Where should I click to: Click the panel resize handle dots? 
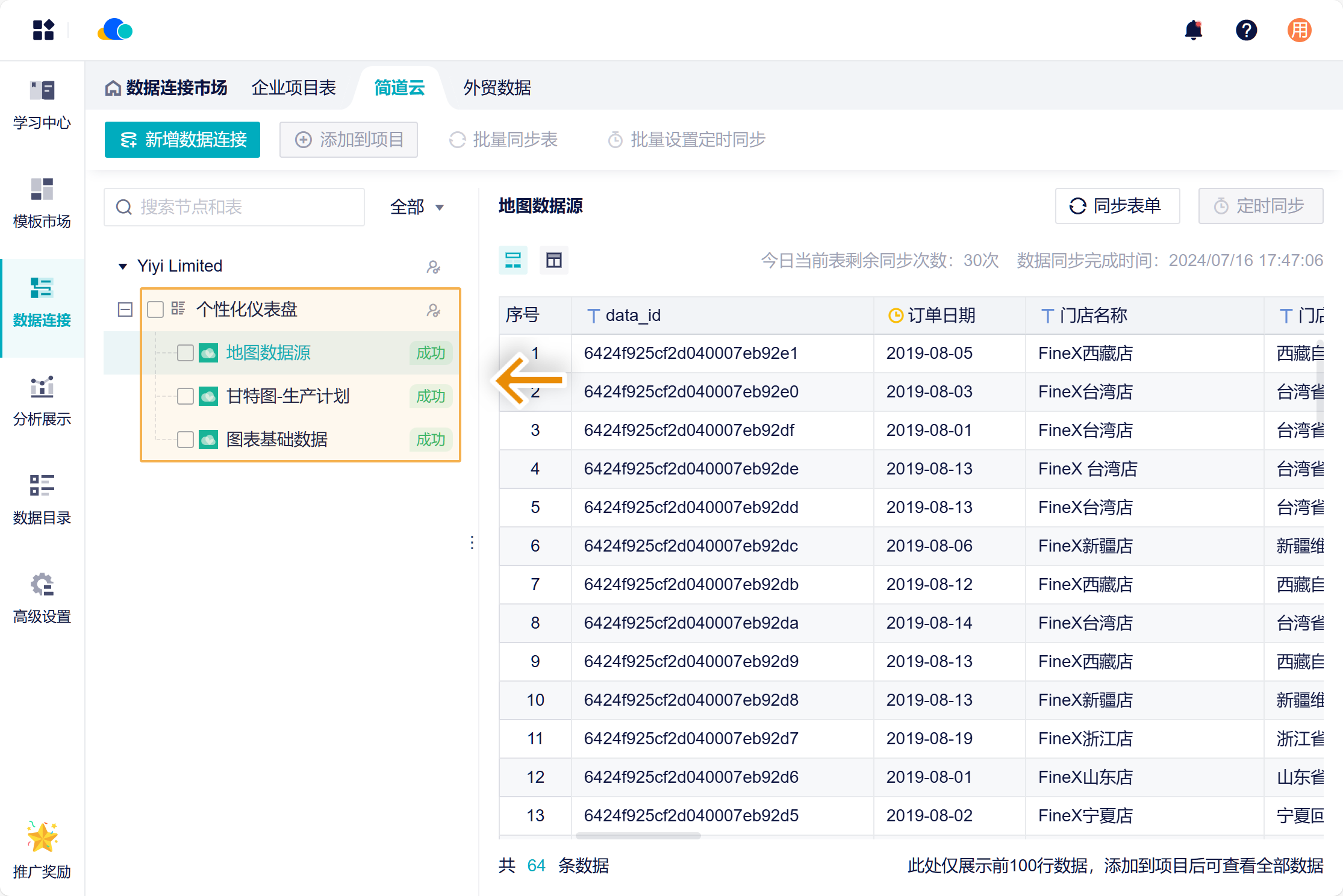click(x=472, y=543)
